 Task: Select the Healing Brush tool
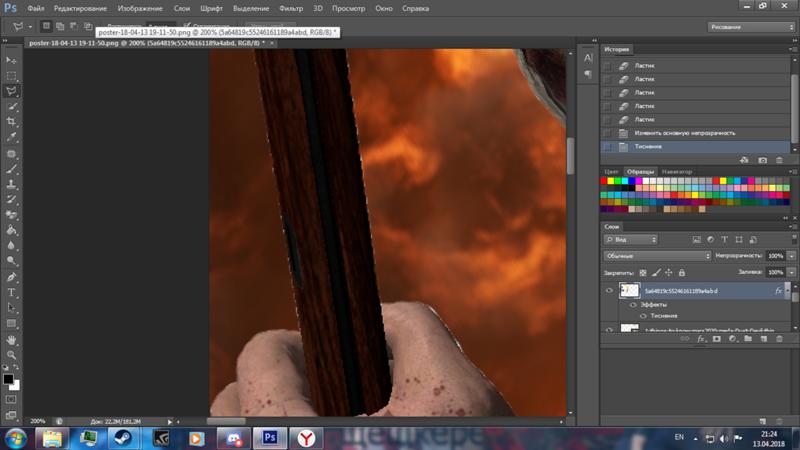coord(11,154)
